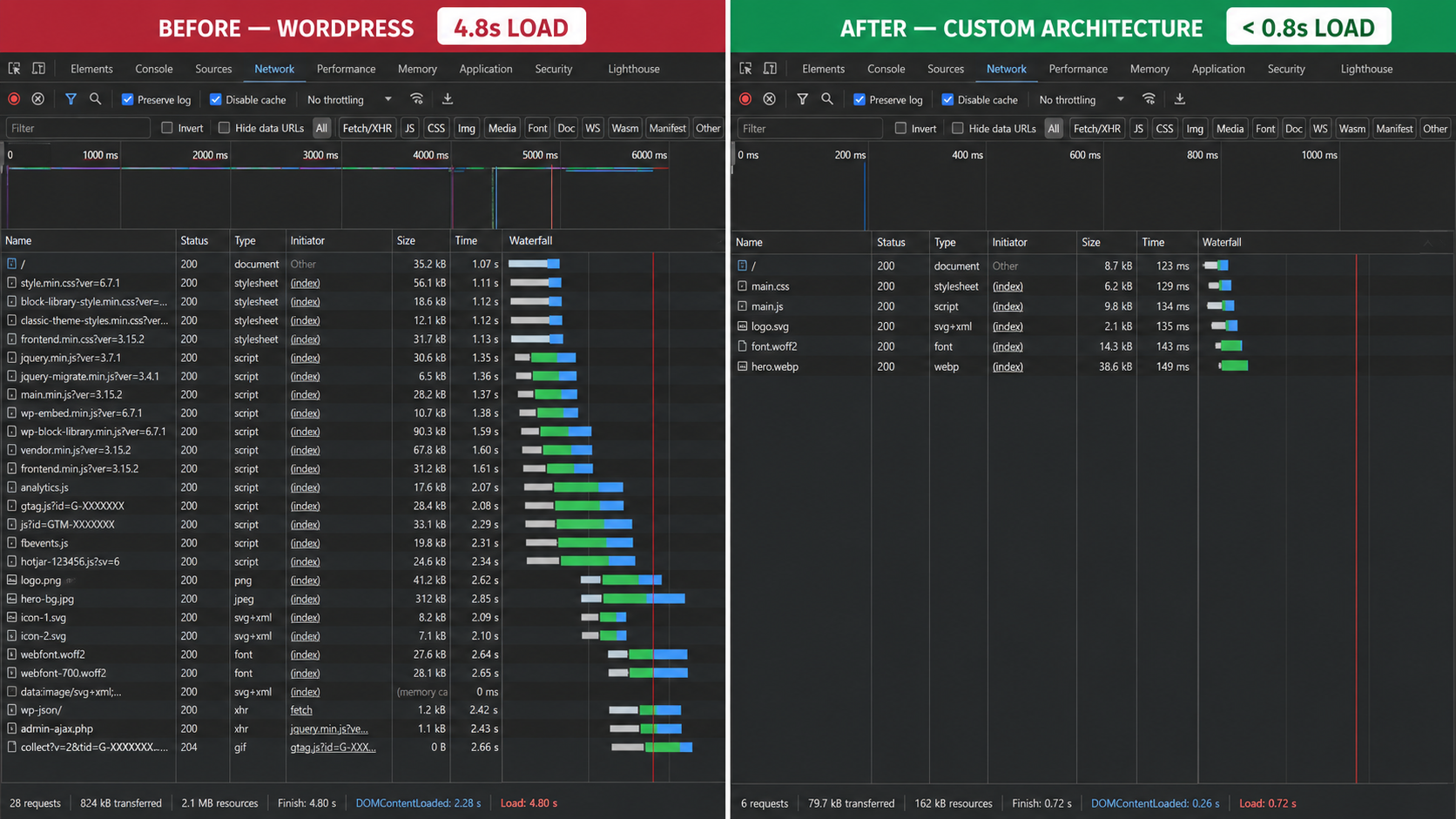Toggle device toolbar icon in right DevTools panel
1456x819 pixels.
tap(771, 68)
